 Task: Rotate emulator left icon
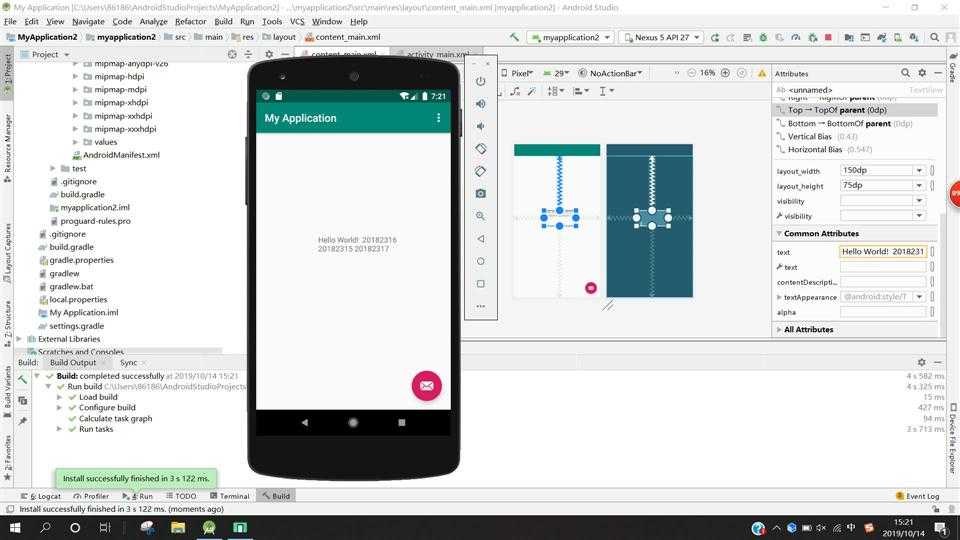[481, 149]
